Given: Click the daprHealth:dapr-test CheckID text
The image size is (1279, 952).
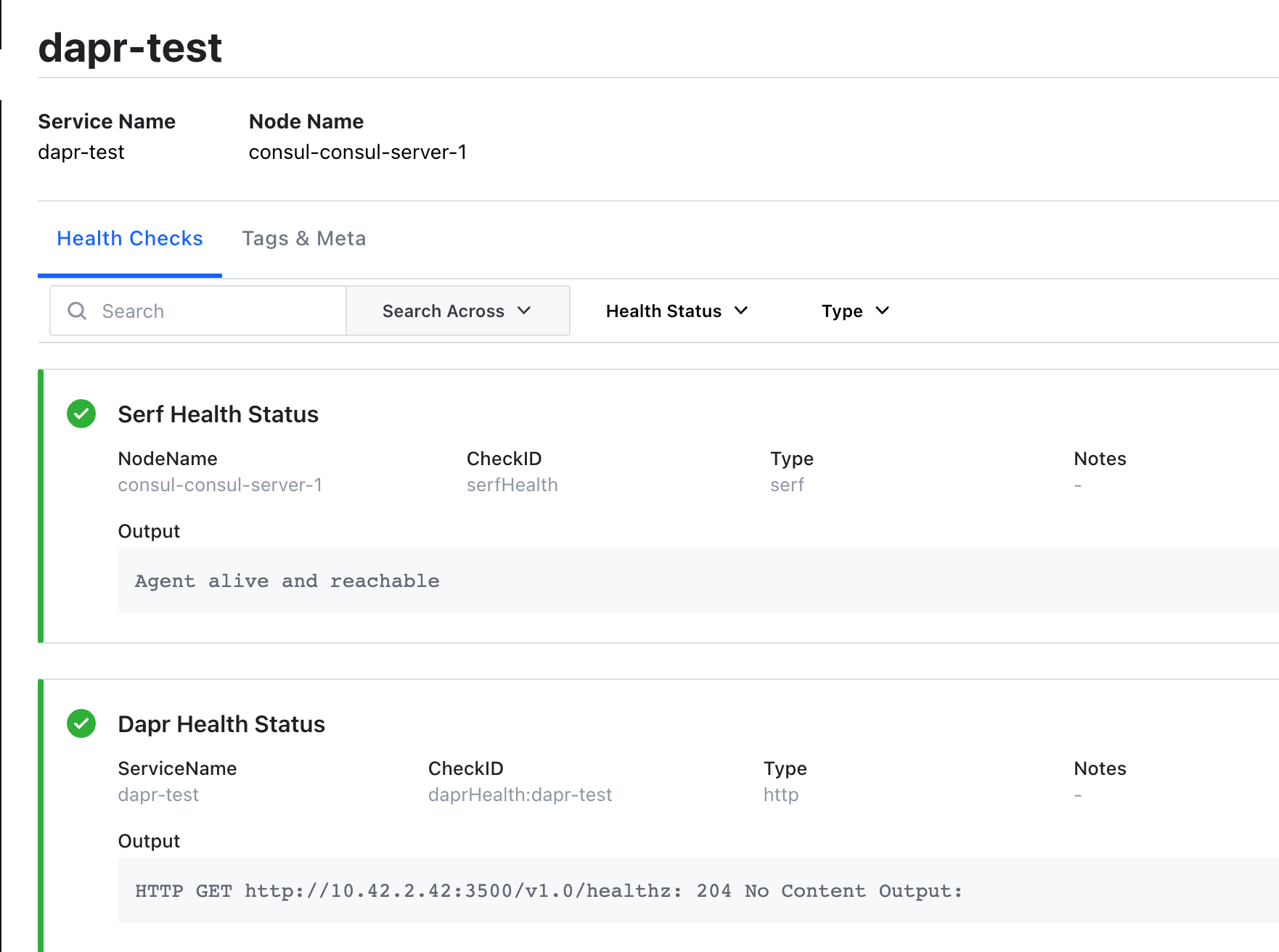Looking at the screenshot, I should tap(520, 795).
